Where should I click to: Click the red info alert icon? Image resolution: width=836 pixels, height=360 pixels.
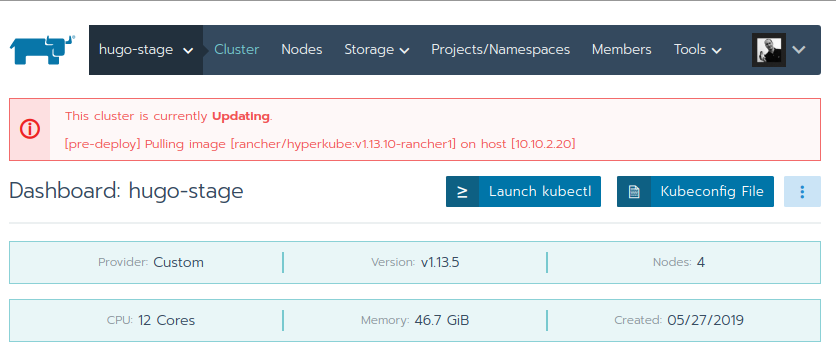(x=30, y=129)
